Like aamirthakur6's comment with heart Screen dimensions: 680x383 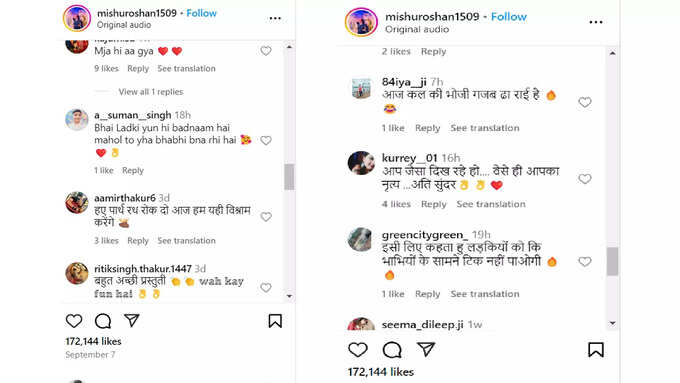click(x=266, y=216)
